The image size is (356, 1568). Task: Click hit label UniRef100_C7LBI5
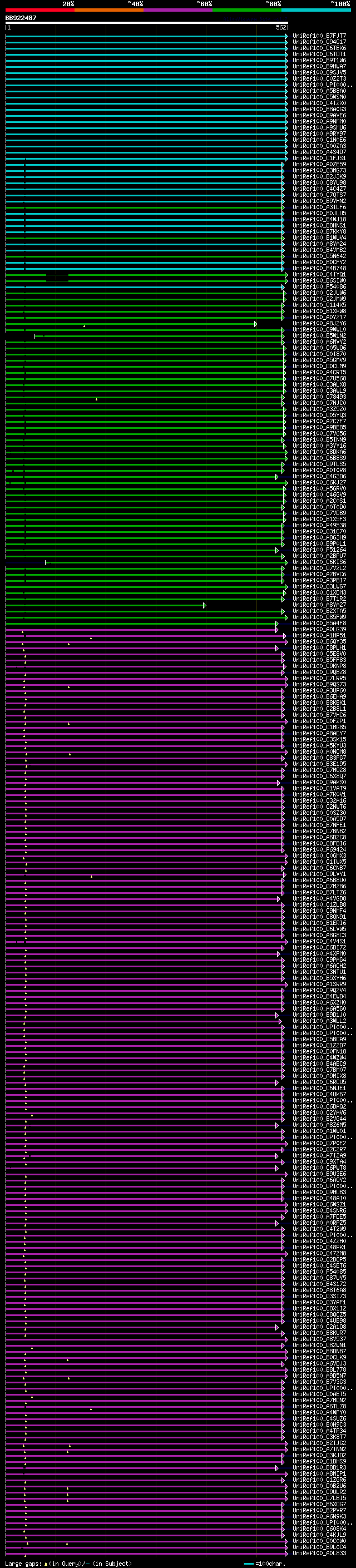[x=319, y=1498]
